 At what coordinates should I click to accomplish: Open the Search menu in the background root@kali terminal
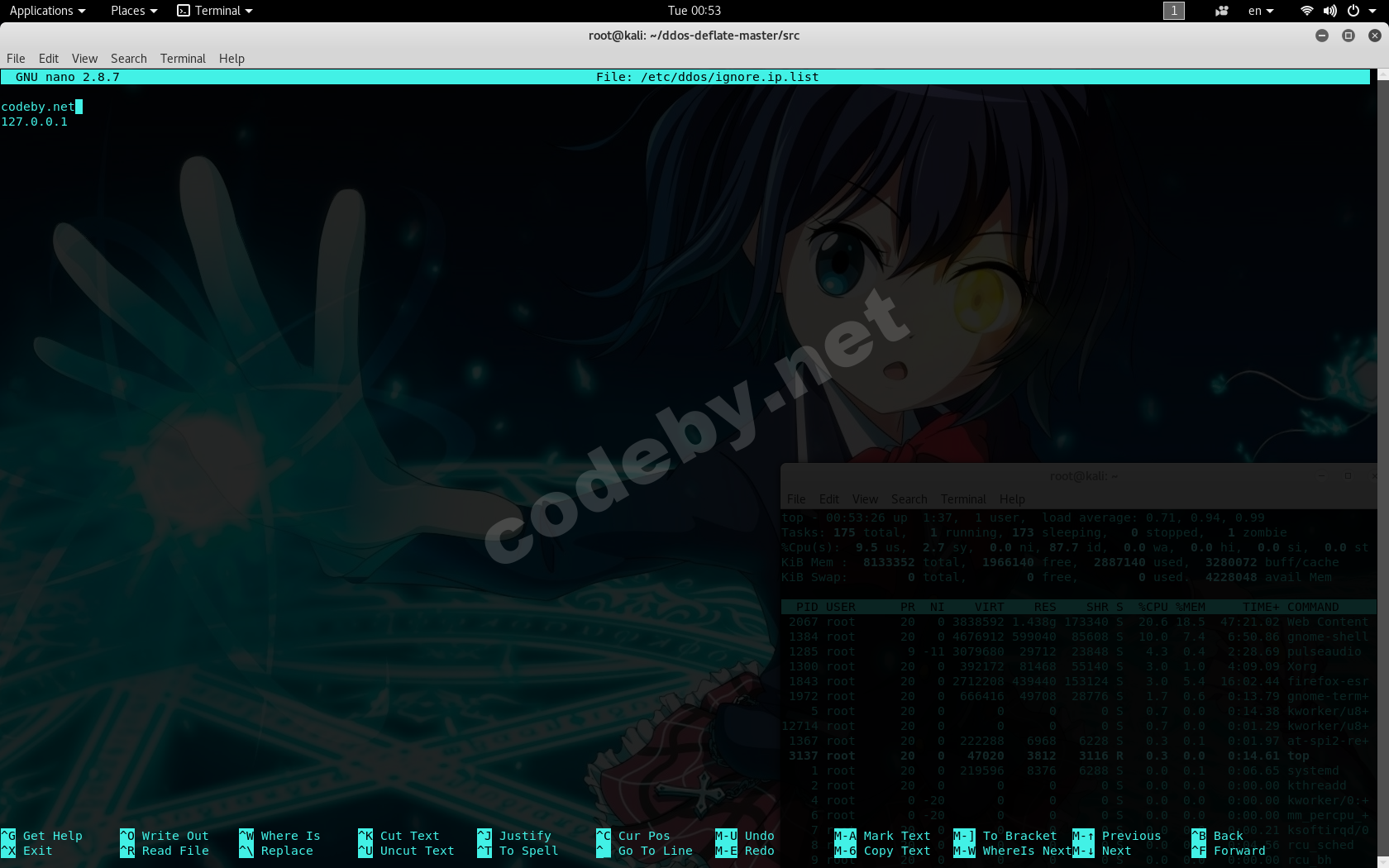909,499
